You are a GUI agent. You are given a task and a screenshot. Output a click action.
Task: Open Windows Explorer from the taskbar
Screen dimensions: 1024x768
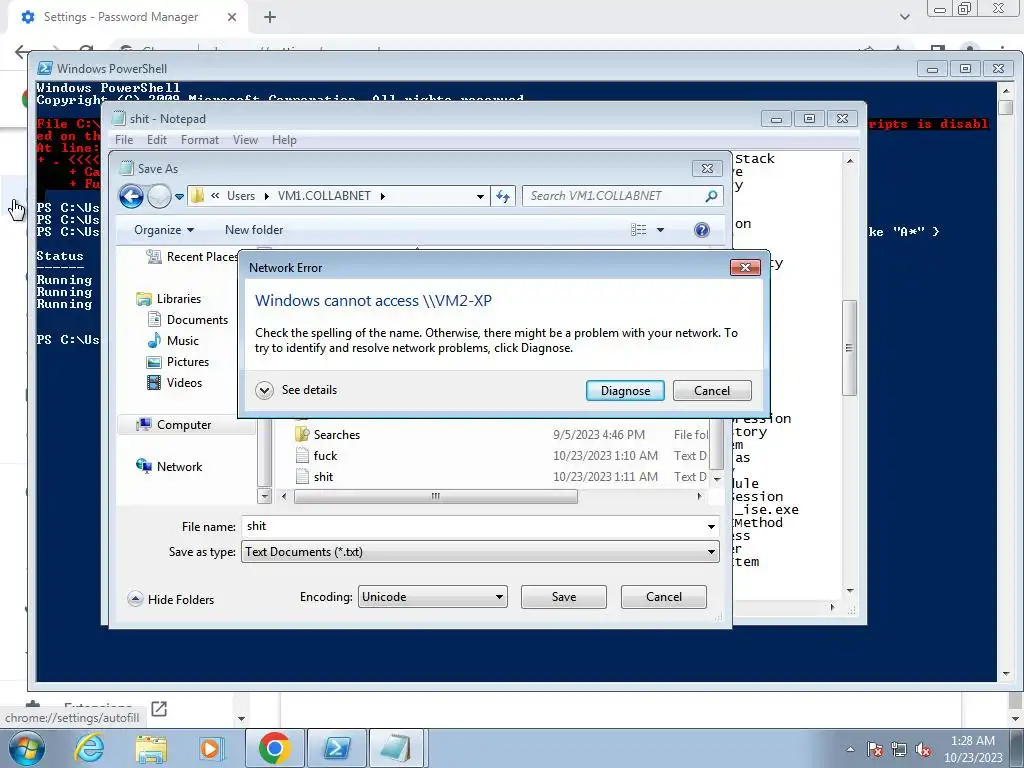tap(151, 749)
